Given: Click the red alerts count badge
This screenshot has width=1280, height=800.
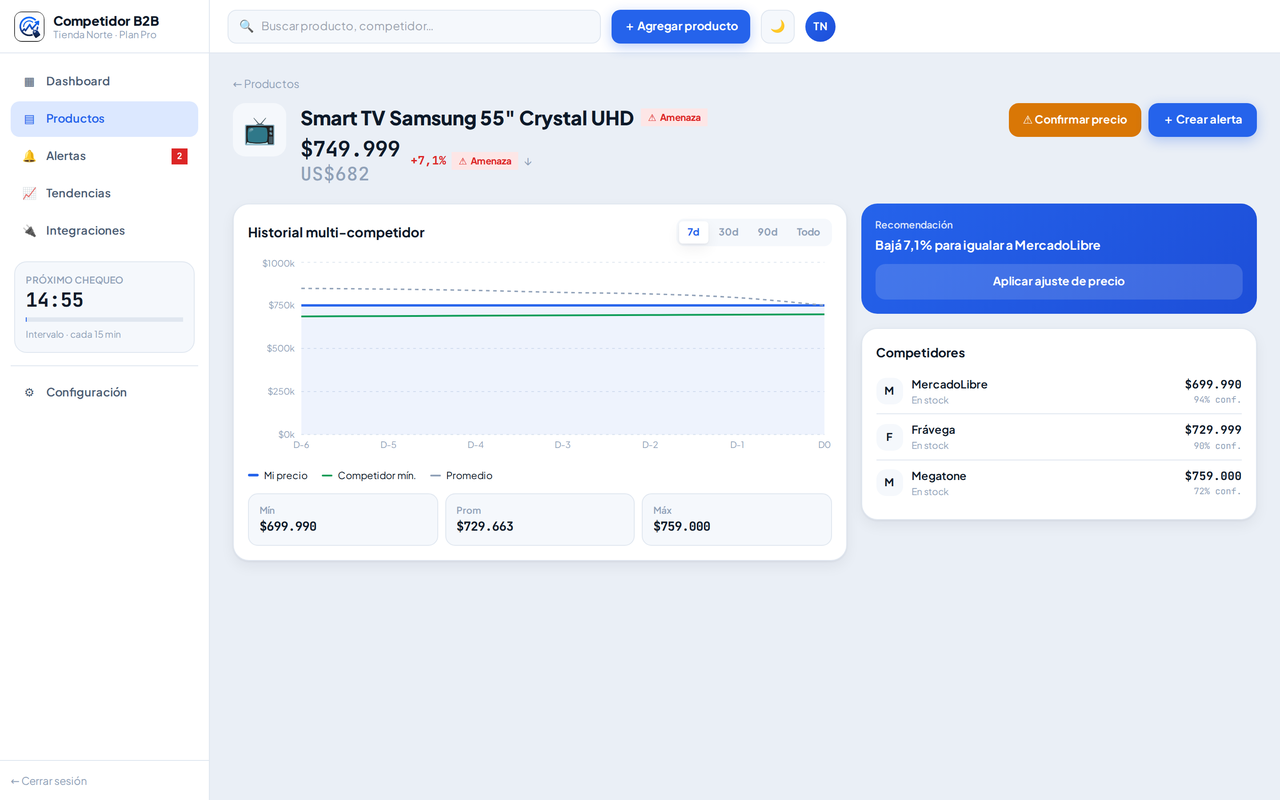Looking at the screenshot, I should pyautogui.click(x=179, y=156).
